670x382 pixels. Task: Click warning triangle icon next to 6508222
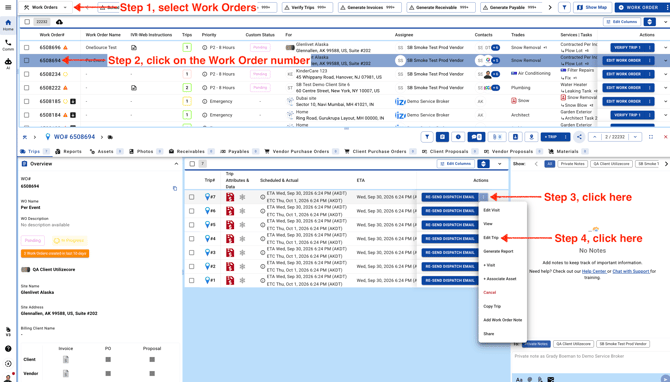(x=65, y=88)
